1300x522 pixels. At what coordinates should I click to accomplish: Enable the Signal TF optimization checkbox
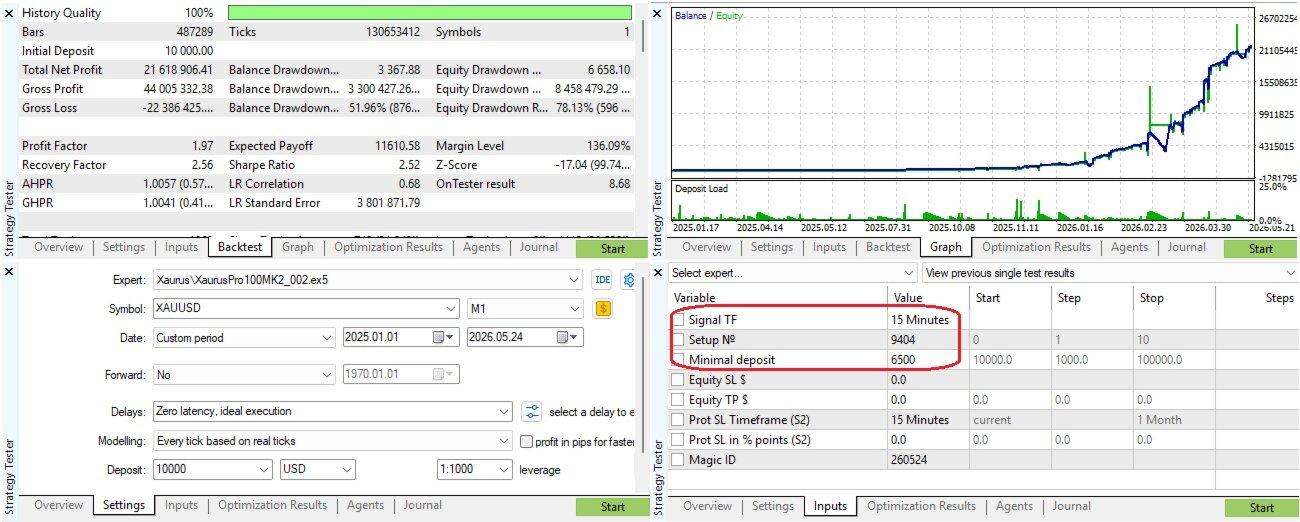(x=679, y=320)
